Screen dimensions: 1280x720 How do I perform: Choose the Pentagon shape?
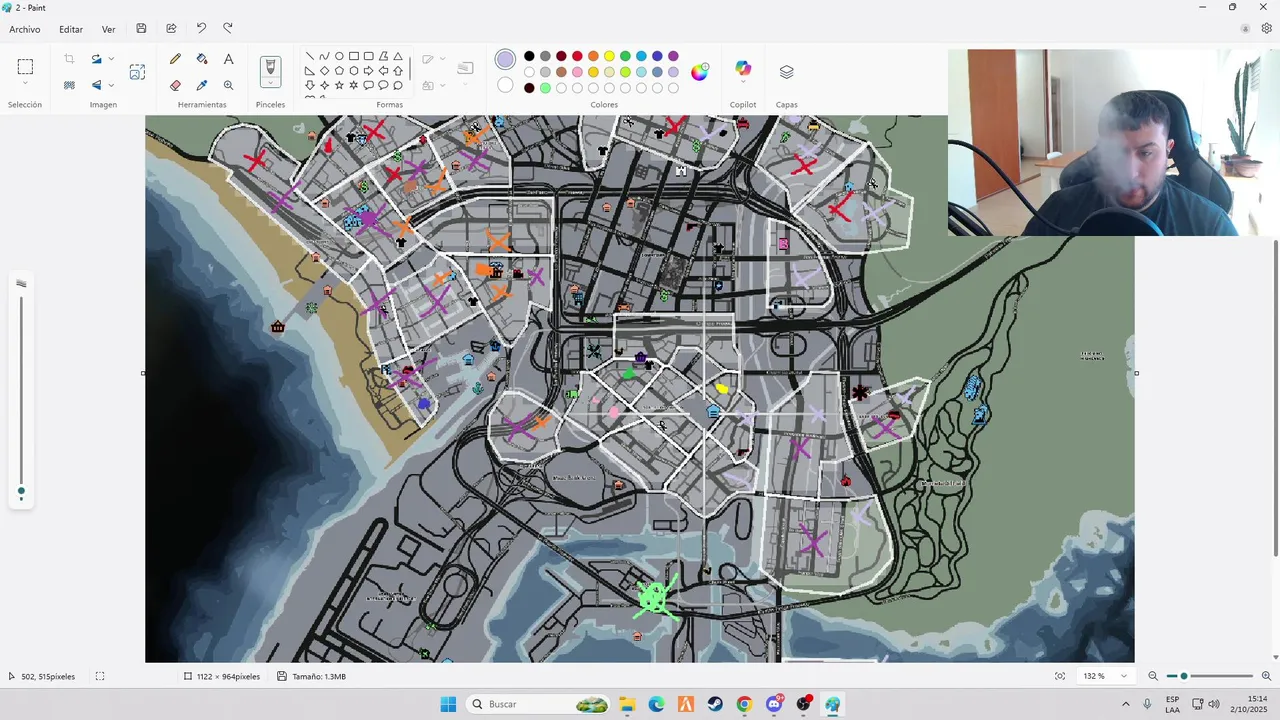coord(339,71)
